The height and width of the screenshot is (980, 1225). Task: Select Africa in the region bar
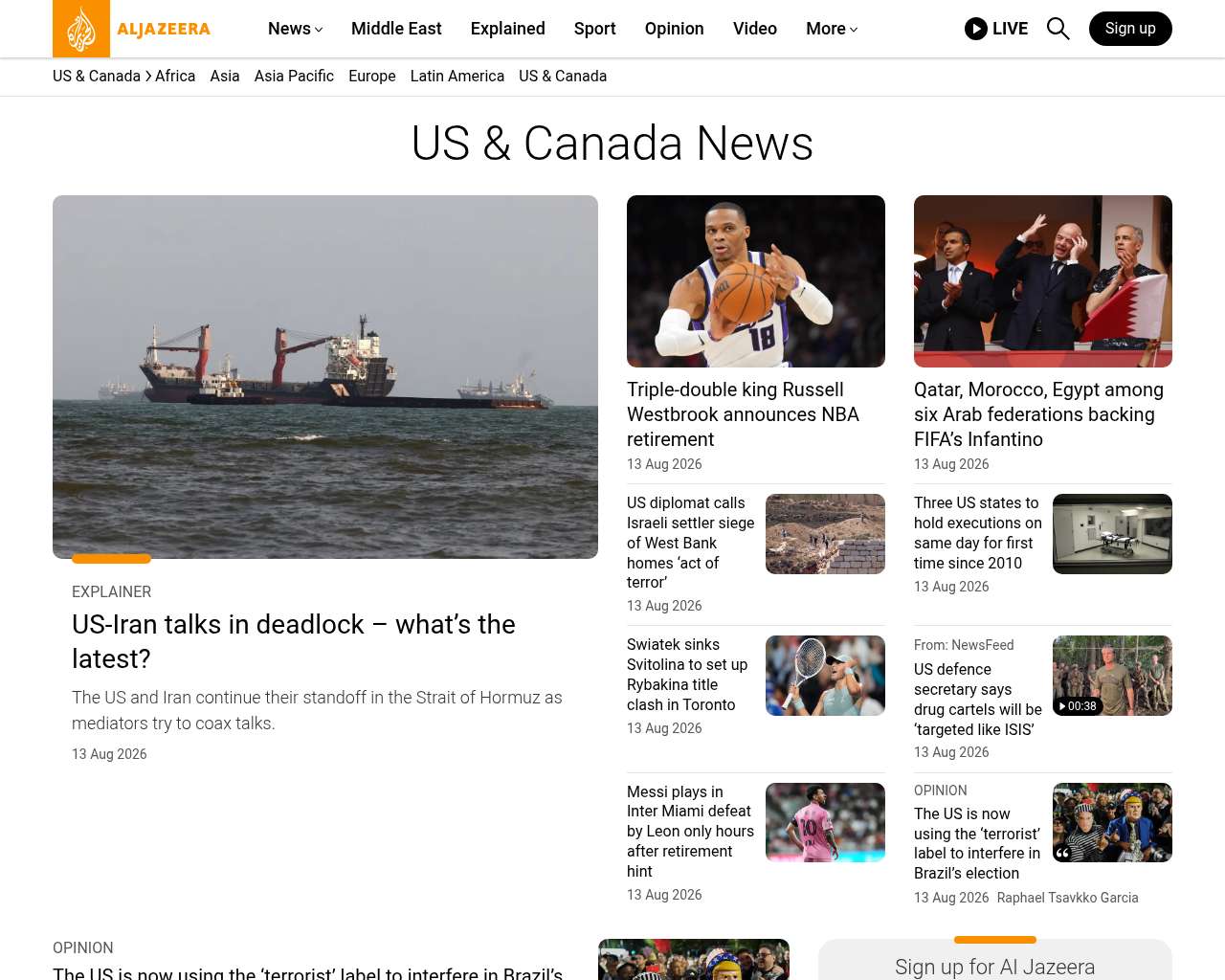pyautogui.click(x=175, y=77)
